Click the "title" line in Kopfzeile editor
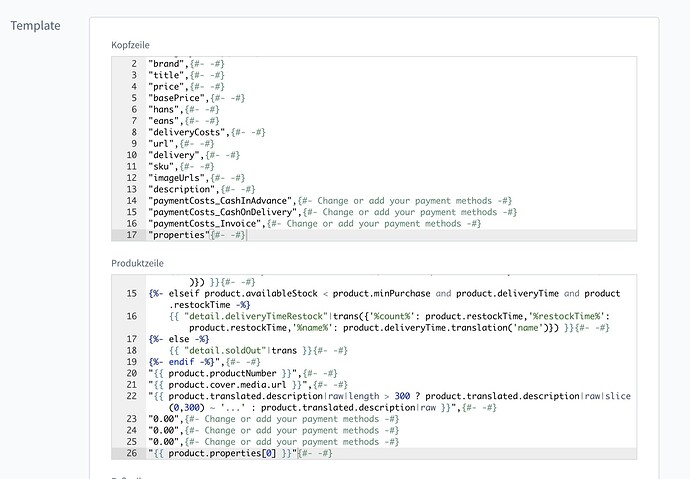Image resolution: width=690 pixels, height=479 pixels. point(186,75)
